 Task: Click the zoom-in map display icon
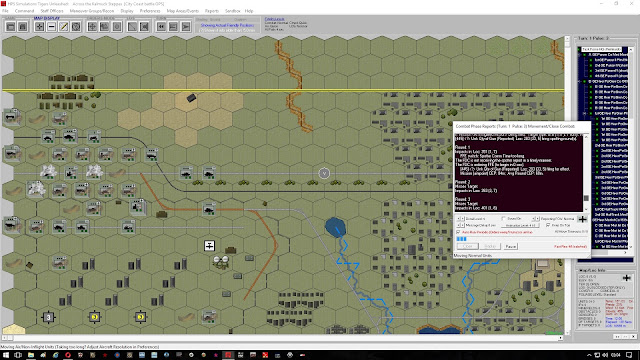tap(40, 27)
